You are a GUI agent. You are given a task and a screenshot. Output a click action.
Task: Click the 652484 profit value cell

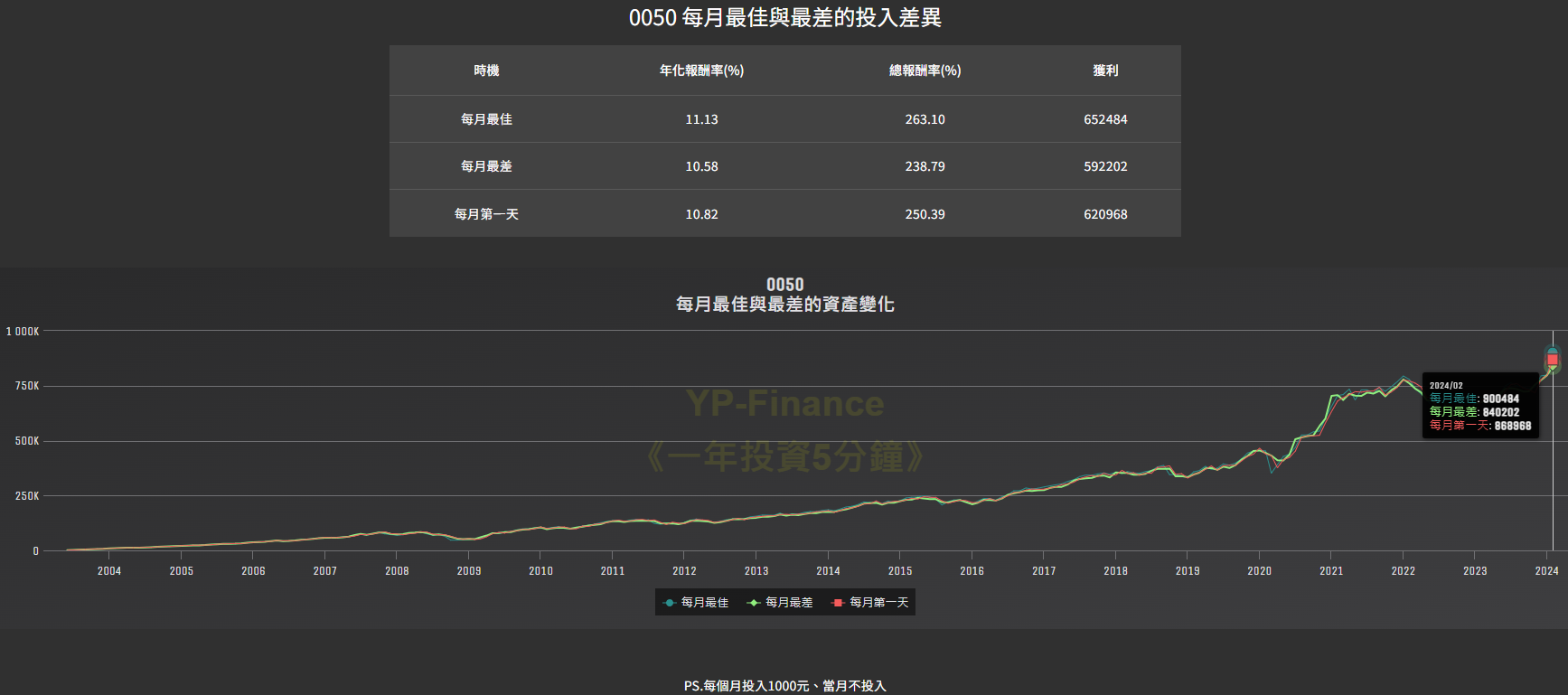1105,119
